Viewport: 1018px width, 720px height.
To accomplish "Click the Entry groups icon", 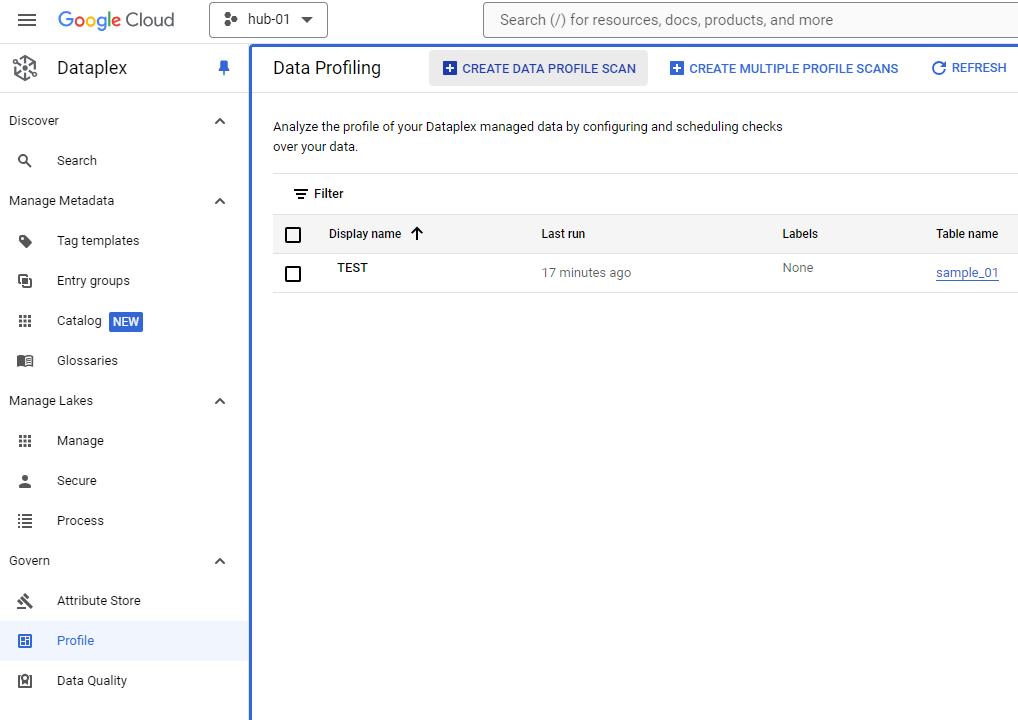I will point(25,281).
